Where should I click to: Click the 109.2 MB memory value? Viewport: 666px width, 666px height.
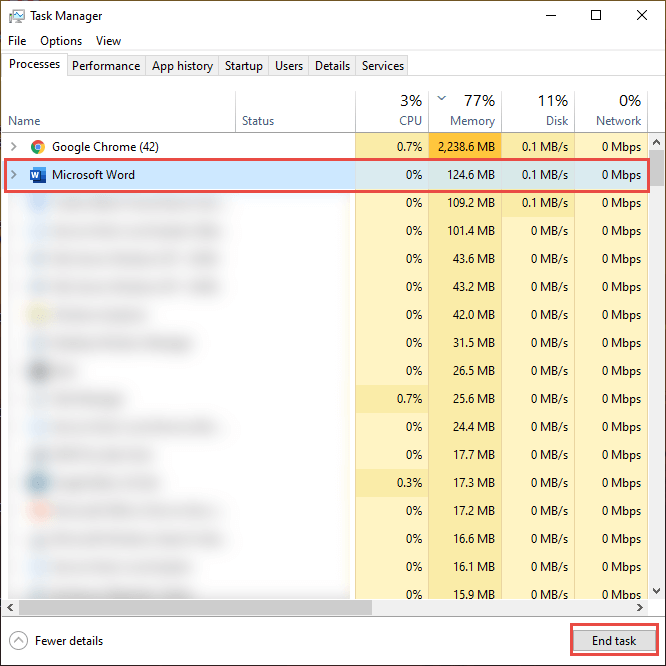(x=471, y=203)
